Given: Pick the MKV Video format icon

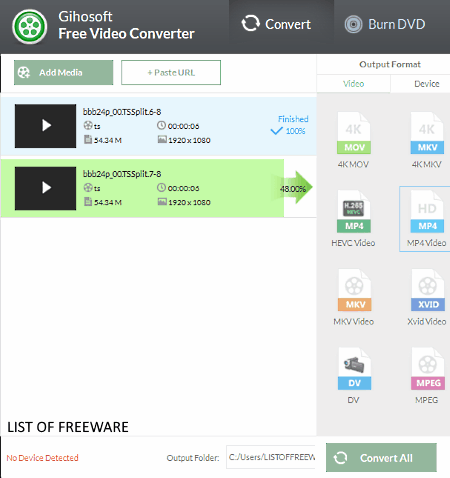Looking at the screenshot, I should pyautogui.click(x=354, y=290).
